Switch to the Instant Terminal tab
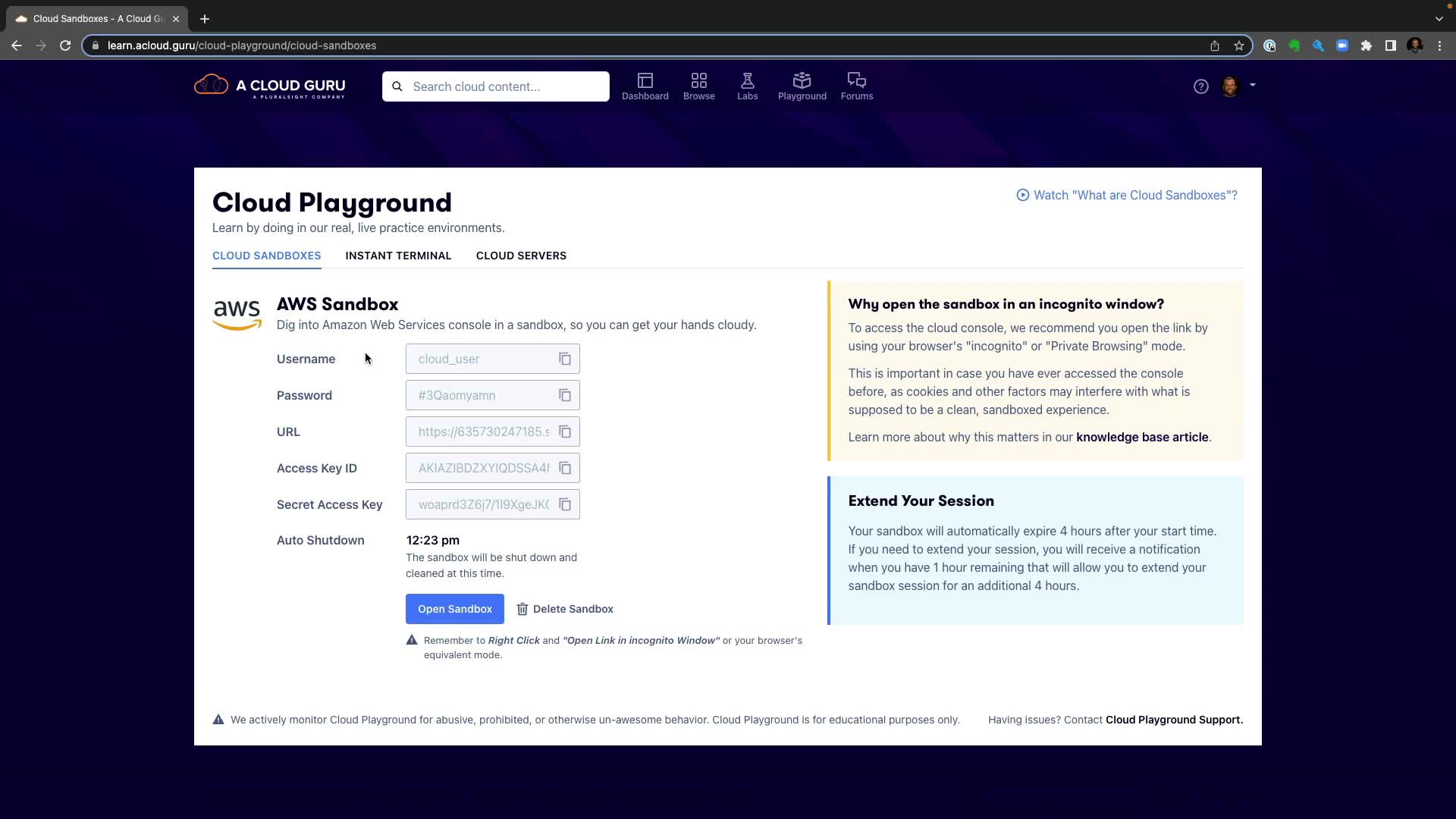The image size is (1456, 819). pyautogui.click(x=398, y=256)
